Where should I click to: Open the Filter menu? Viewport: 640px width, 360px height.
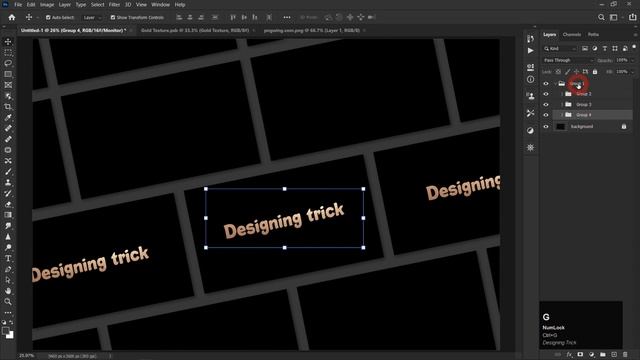[114, 4]
